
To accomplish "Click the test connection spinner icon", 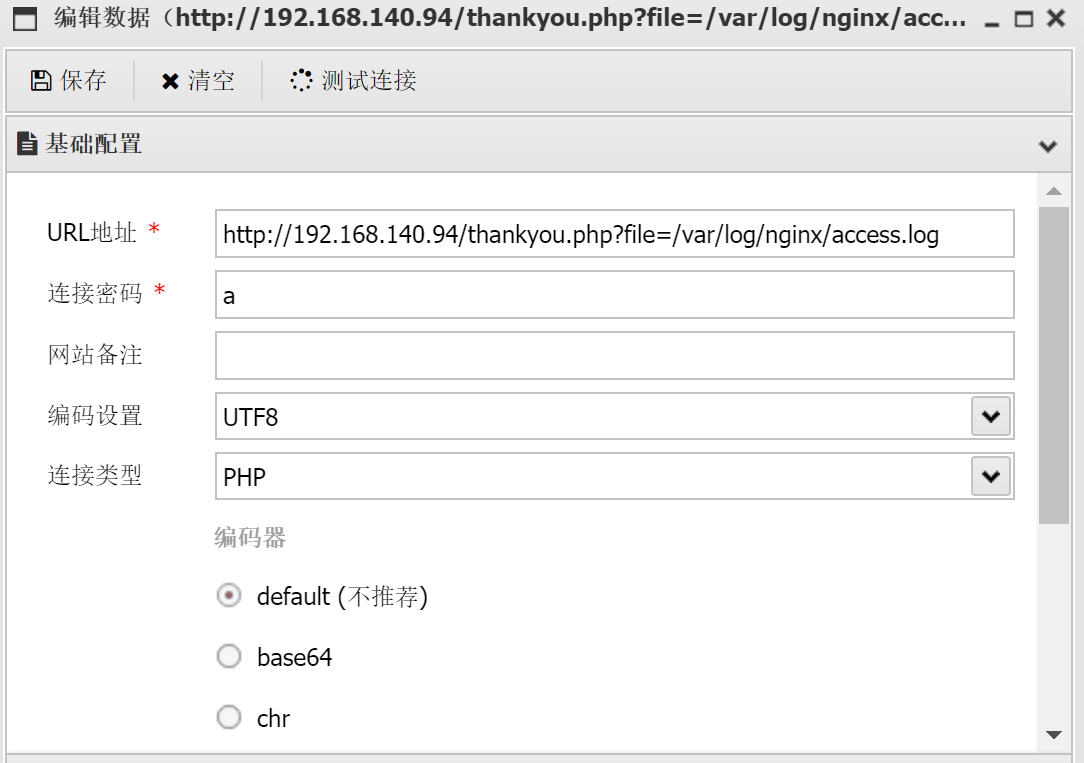I will pos(301,81).
